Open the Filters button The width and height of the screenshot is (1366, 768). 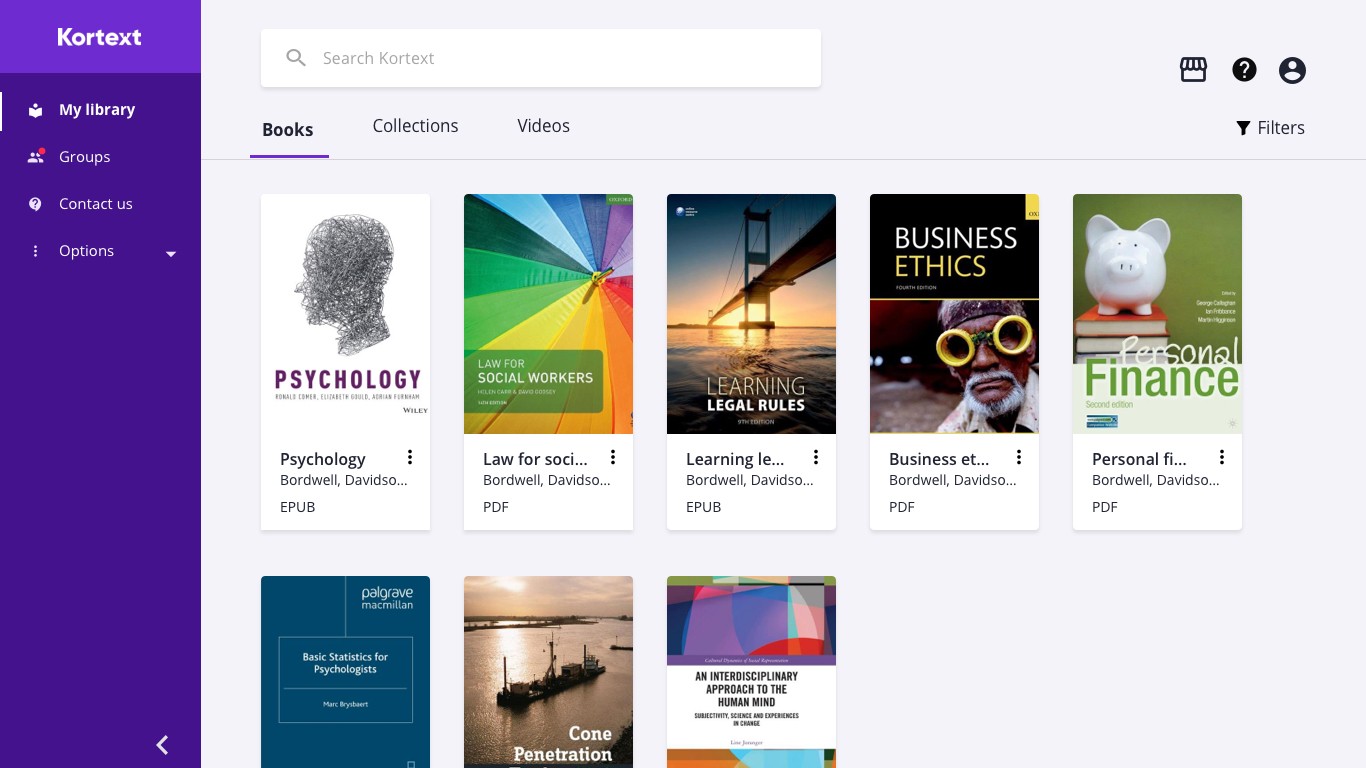click(x=1270, y=128)
